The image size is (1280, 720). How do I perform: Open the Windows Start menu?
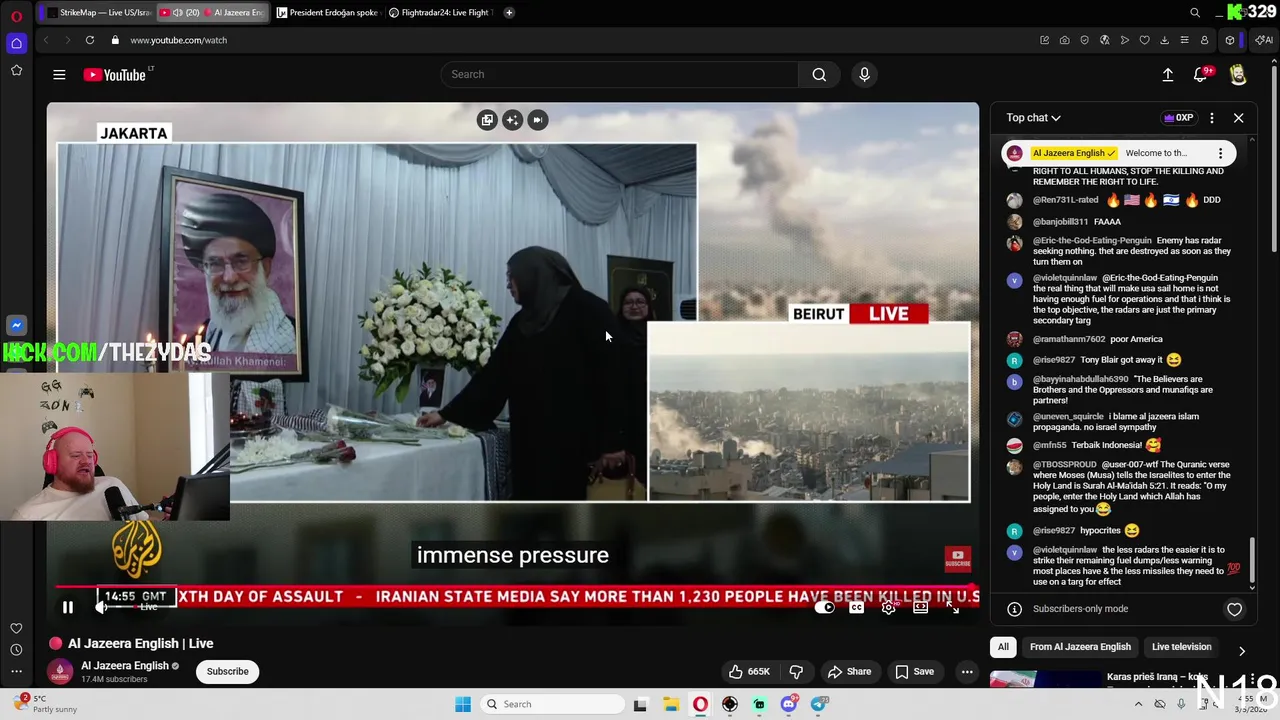[463, 704]
